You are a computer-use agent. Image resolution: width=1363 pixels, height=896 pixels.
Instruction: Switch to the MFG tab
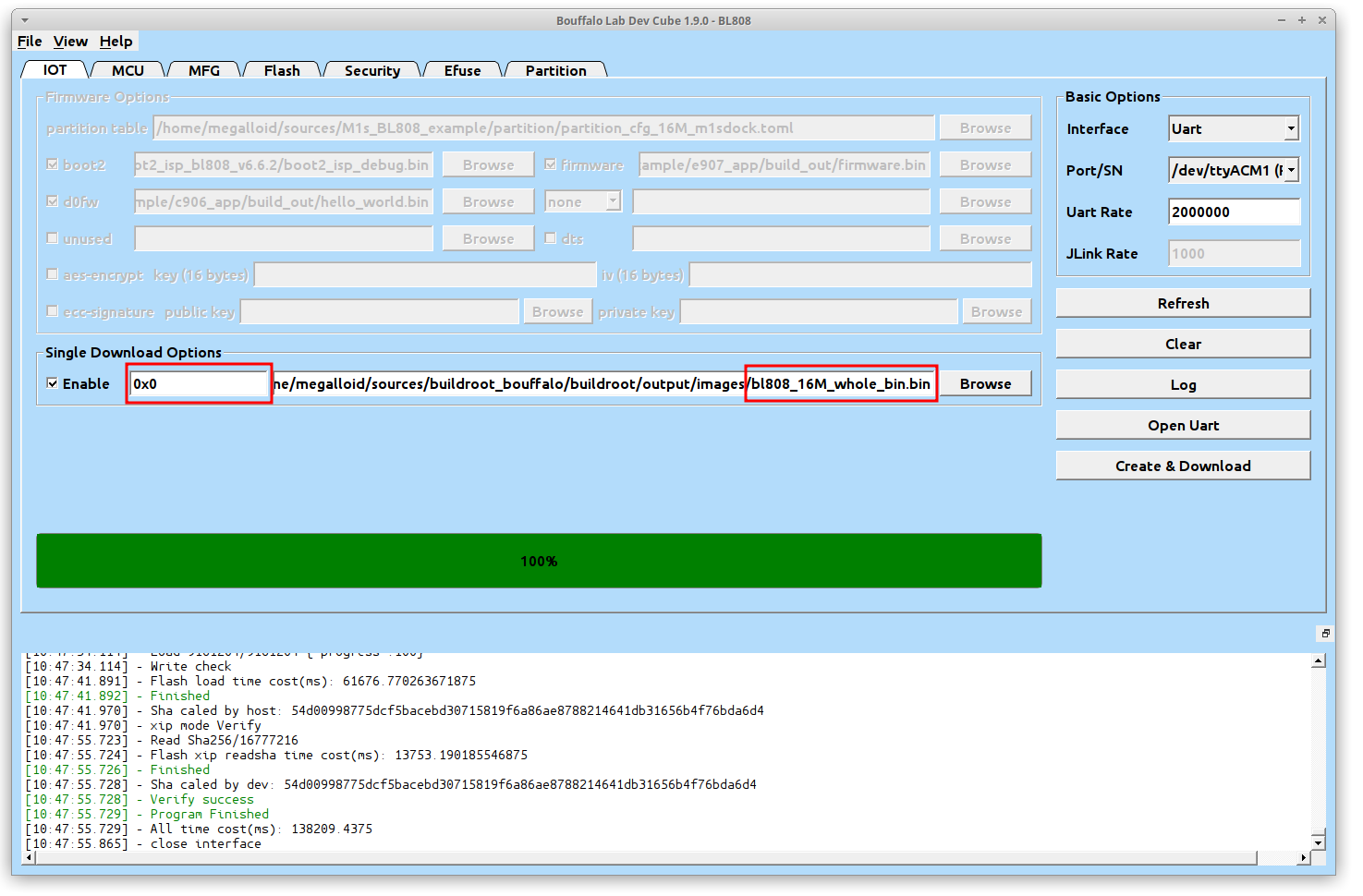[x=204, y=70]
